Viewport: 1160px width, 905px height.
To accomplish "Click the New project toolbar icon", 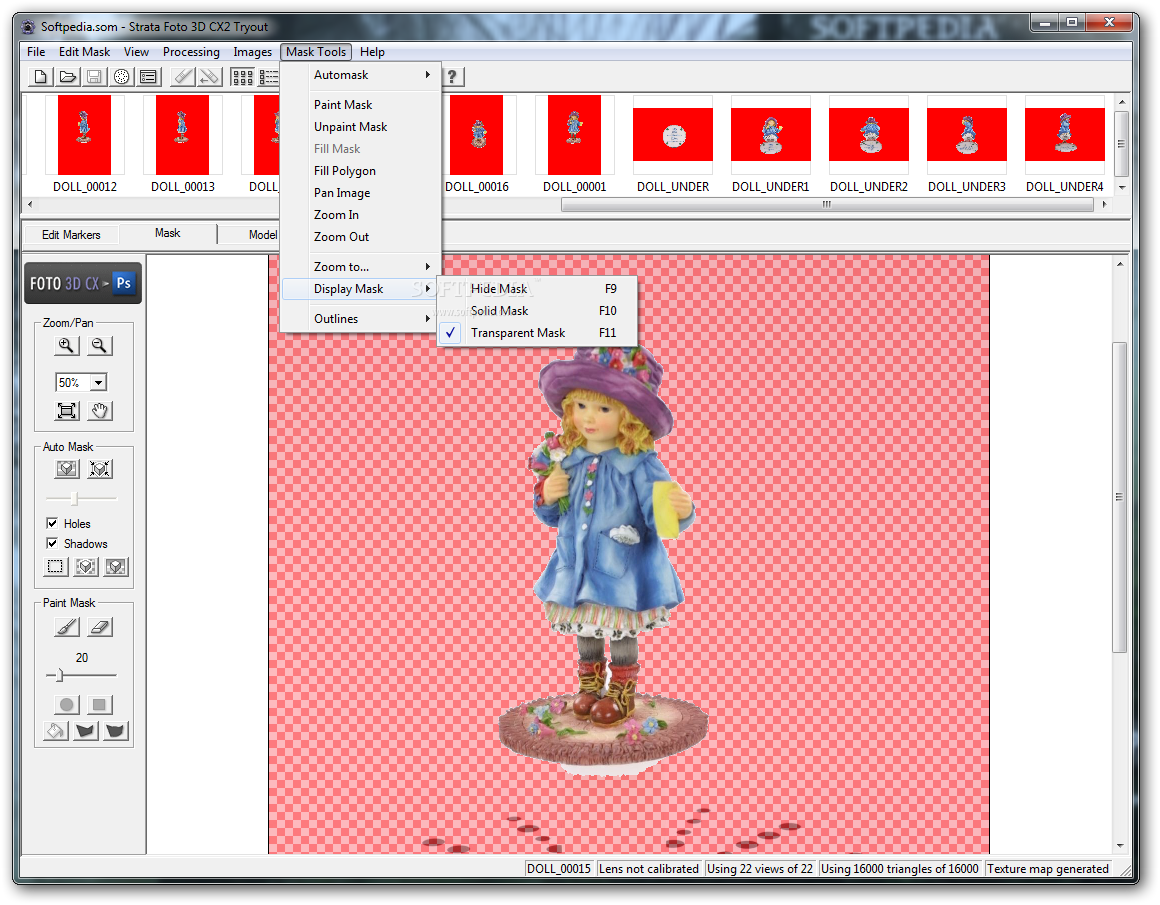I will pyautogui.click(x=41, y=76).
